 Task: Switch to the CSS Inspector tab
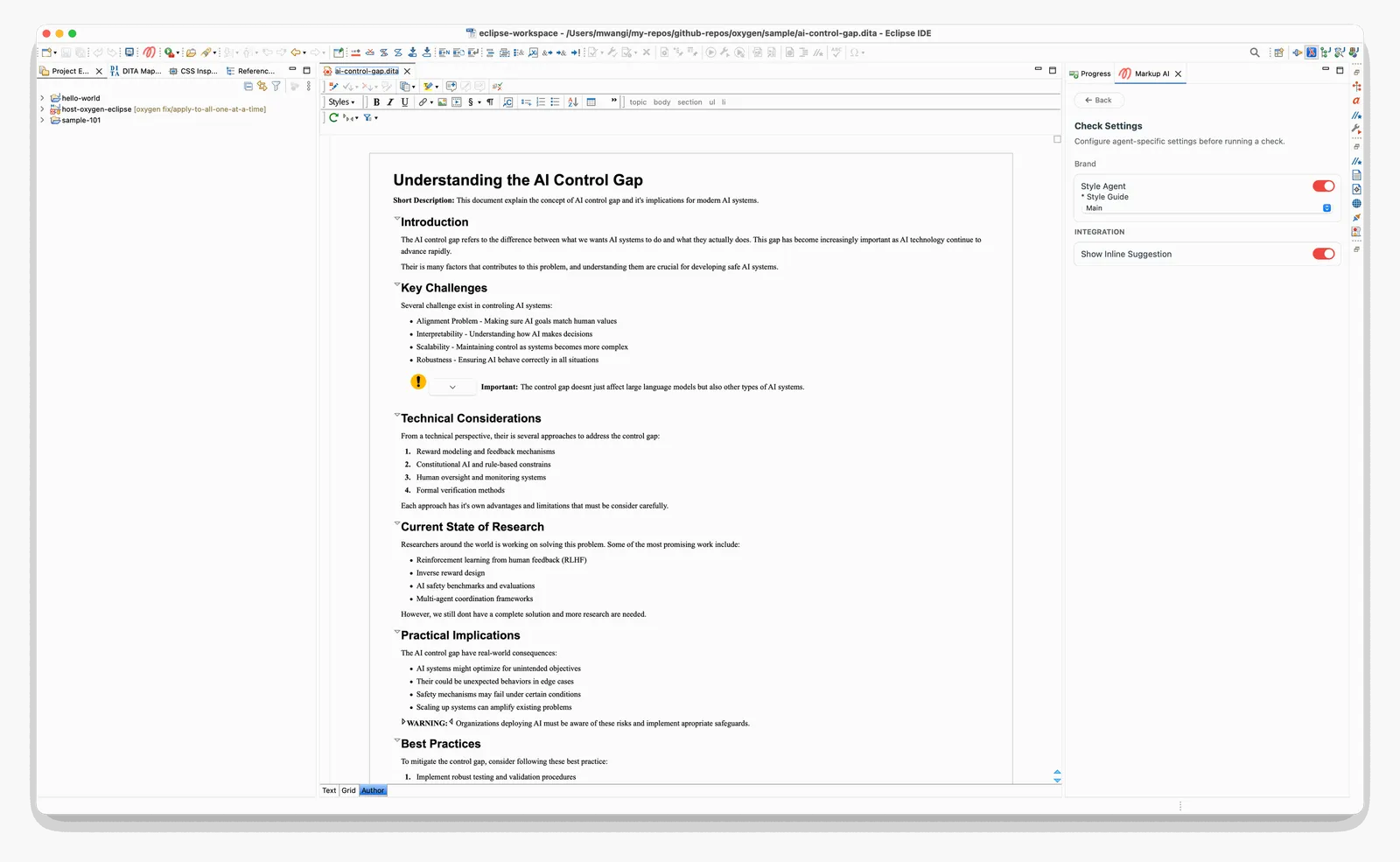(x=193, y=71)
